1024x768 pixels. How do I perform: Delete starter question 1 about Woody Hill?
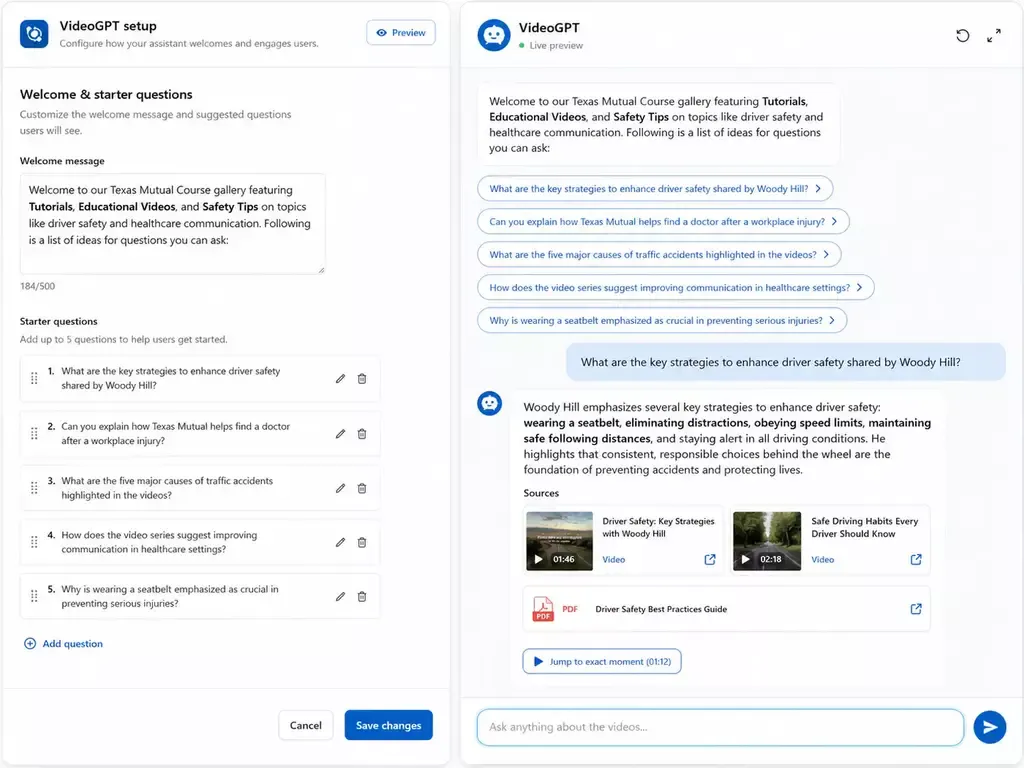click(362, 379)
